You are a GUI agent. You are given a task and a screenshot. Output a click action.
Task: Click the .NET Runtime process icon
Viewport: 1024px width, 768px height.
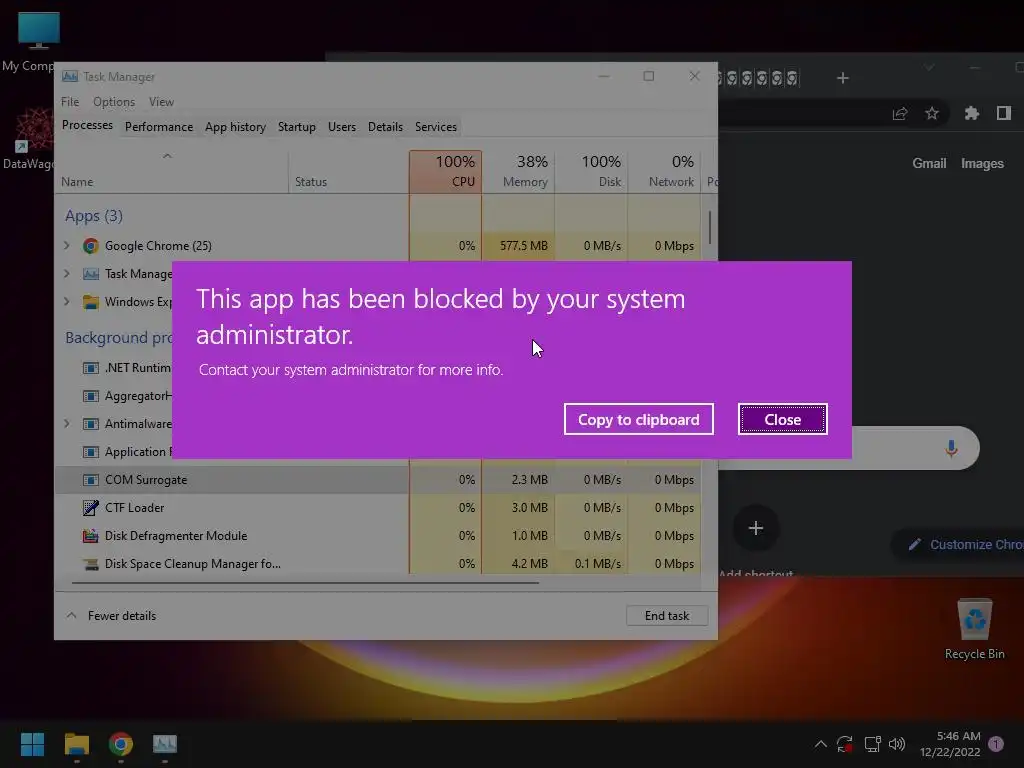coord(91,368)
